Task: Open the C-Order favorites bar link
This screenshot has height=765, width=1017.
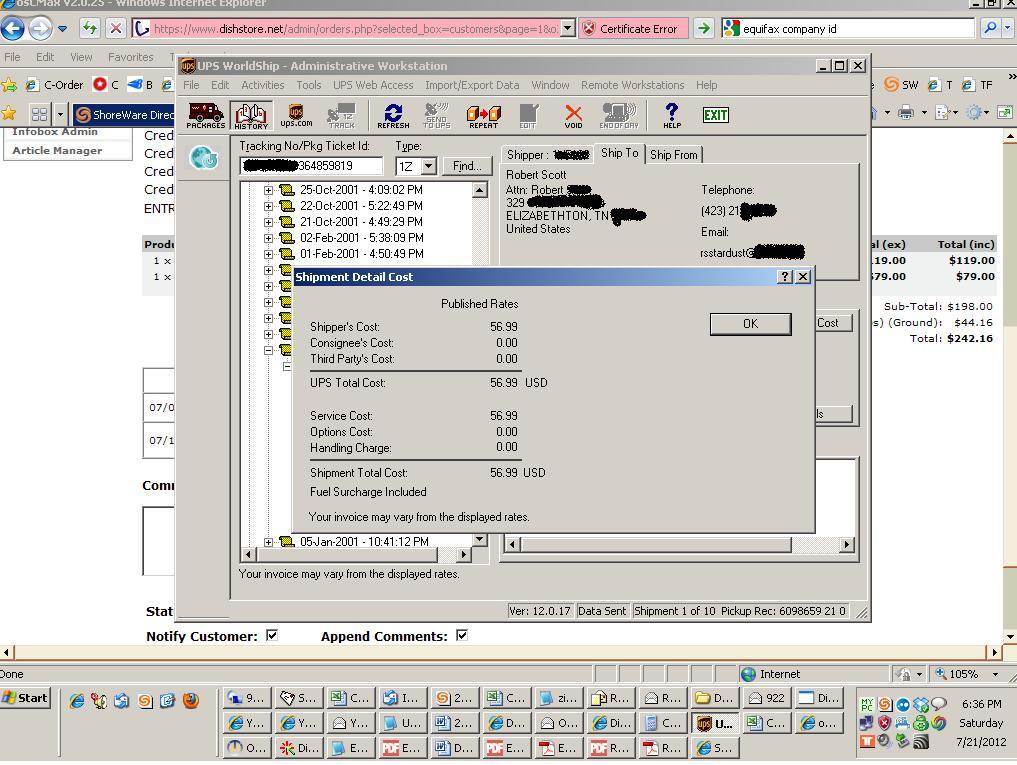Action: tap(56, 85)
